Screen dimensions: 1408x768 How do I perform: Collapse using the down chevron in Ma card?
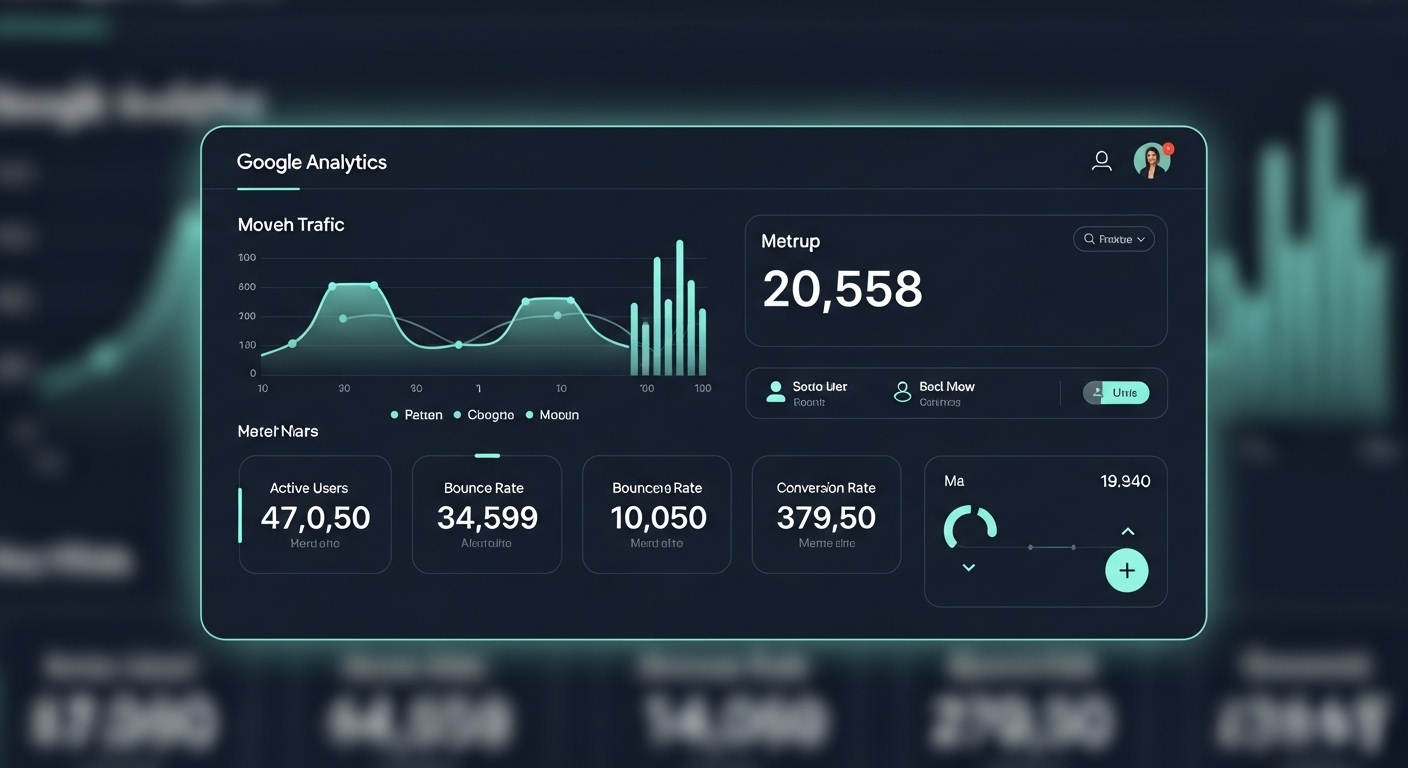coord(968,568)
